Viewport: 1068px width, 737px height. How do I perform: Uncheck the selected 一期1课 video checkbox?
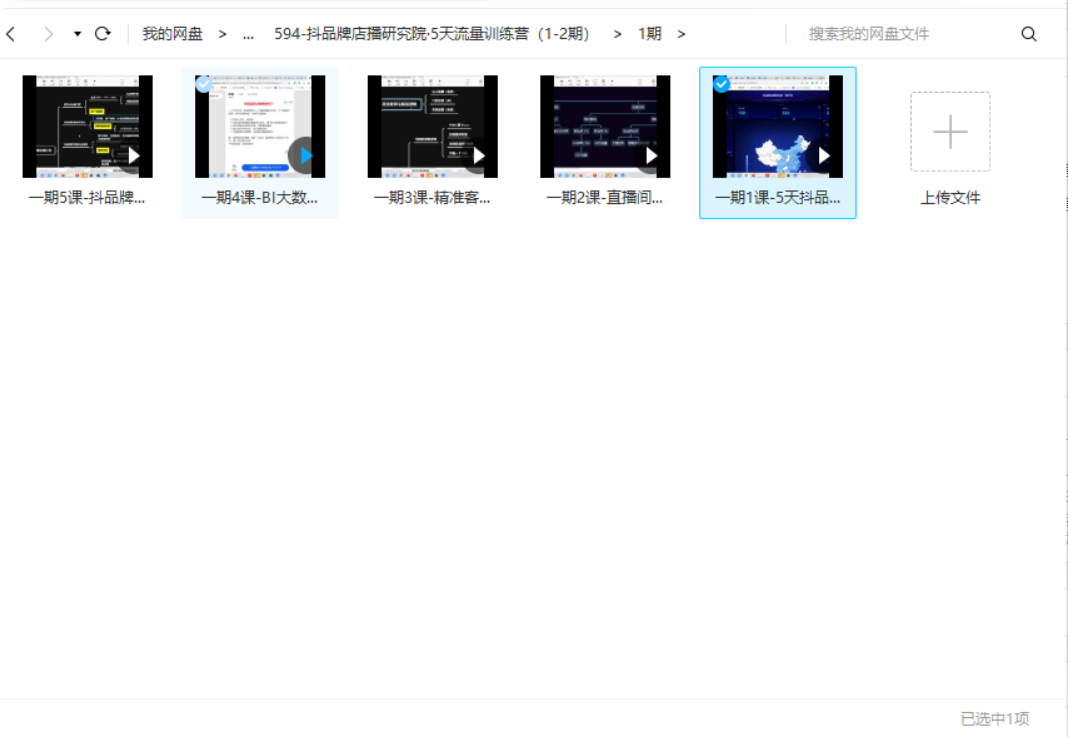pos(721,84)
